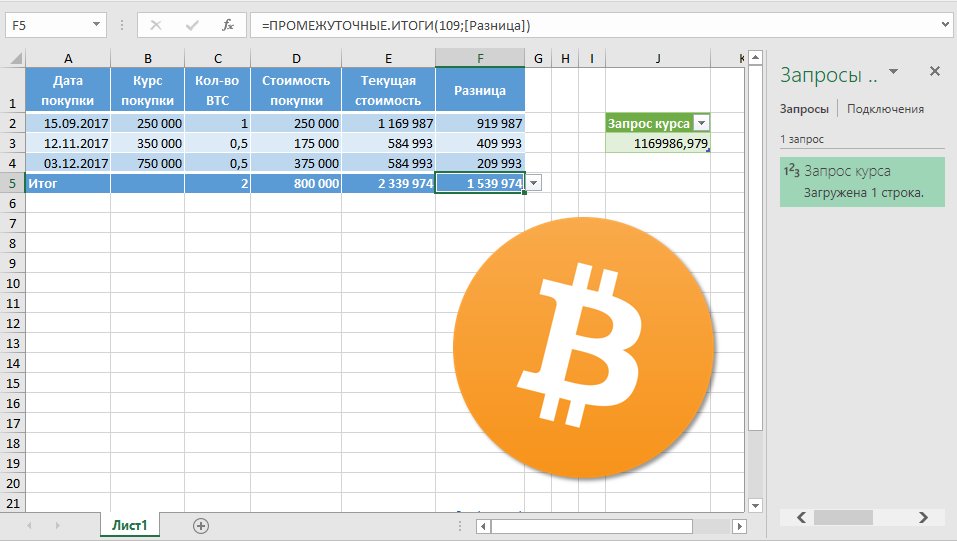
Task: Click the Кол-во BTC header cell
Action: [217, 90]
